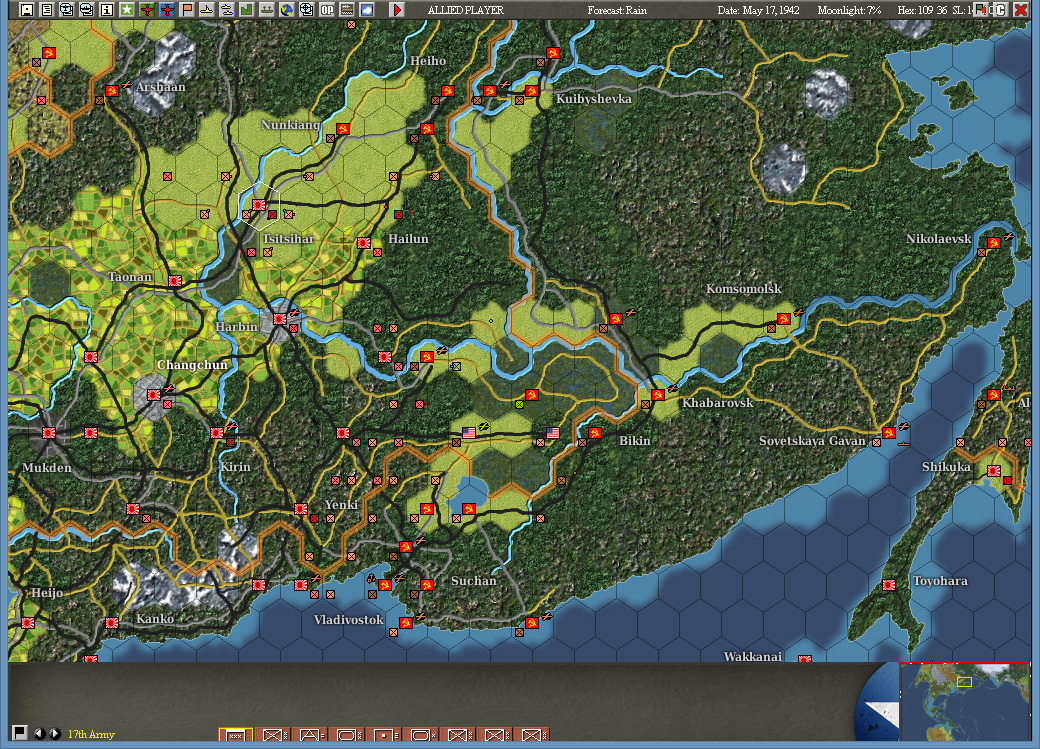Click the black-and-white flag icon at bottom left
Viewport: 1040px width, 749px height.
click(19, 732)
